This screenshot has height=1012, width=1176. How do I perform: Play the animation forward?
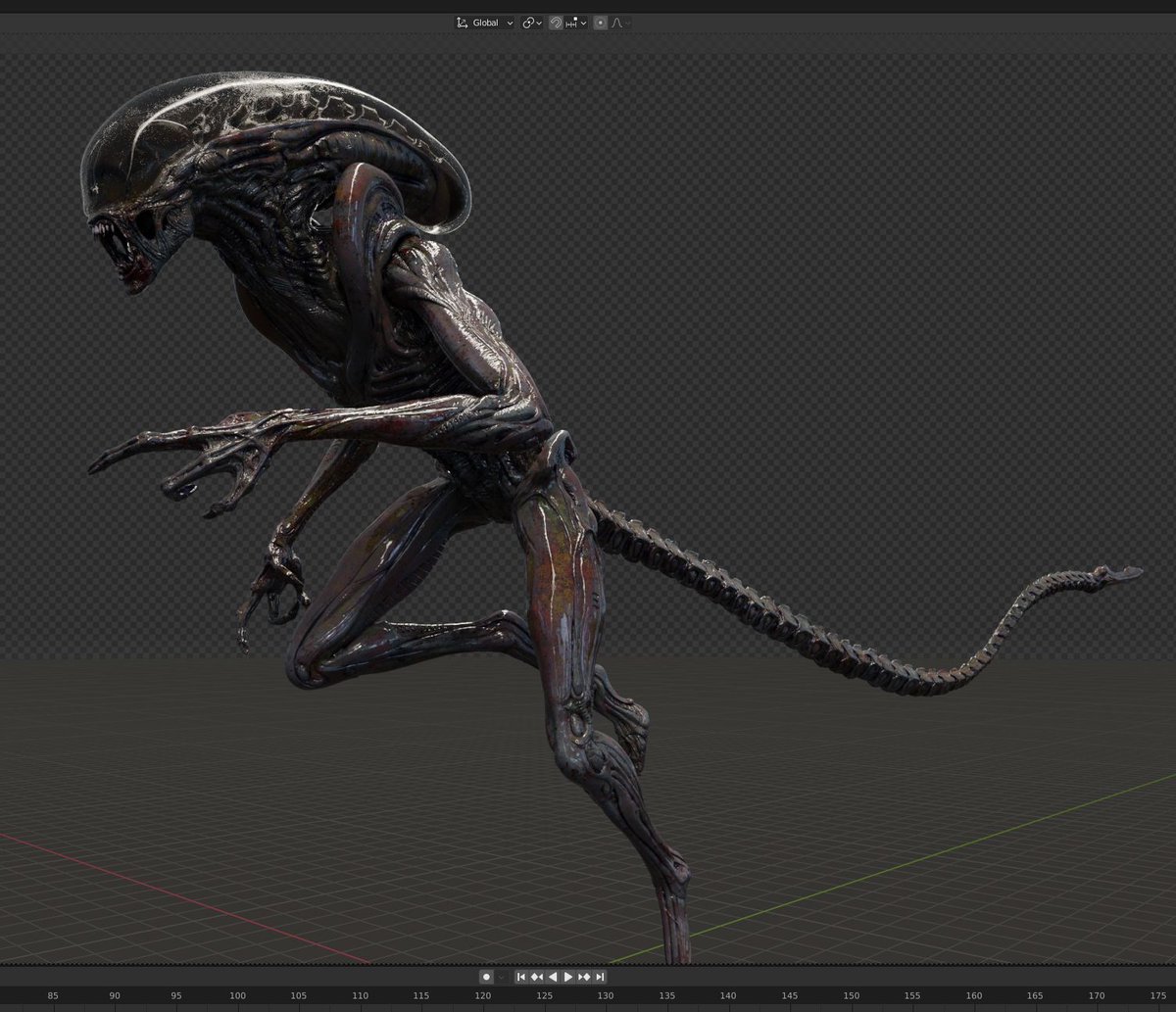(568, 977)
